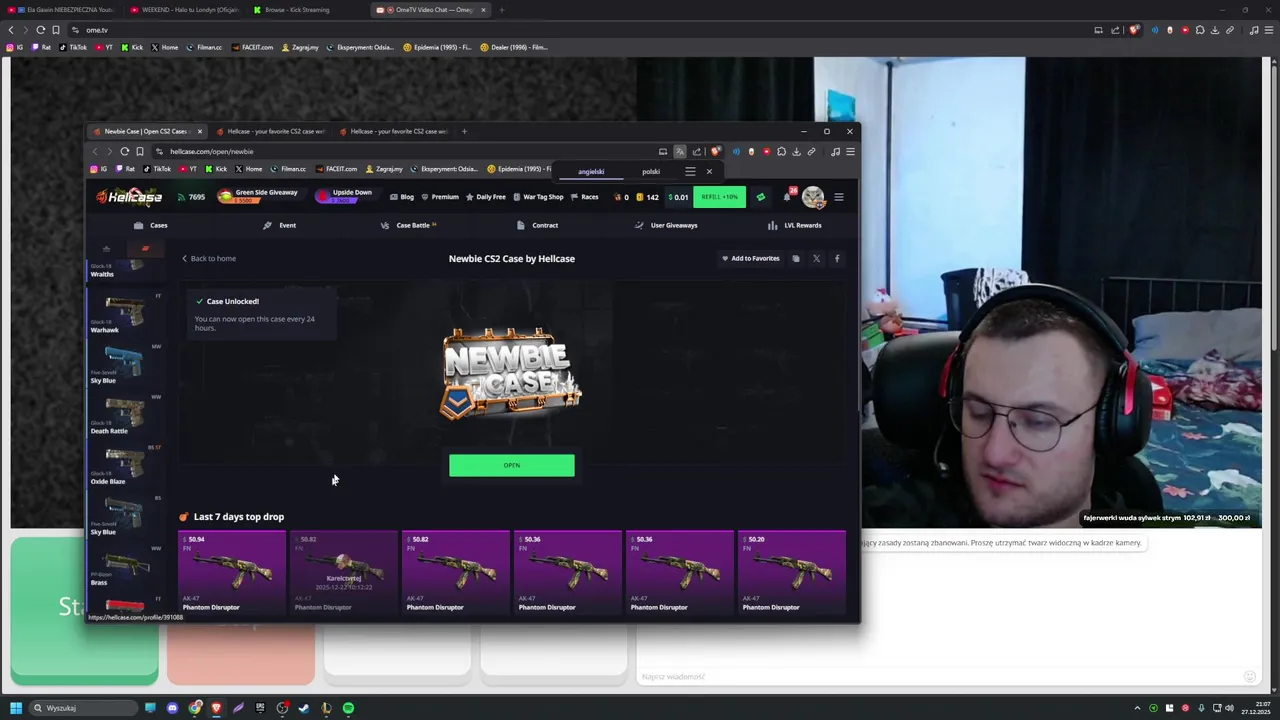Open Karelctvrtej's Phantom Disruptor drop card
This screenshot has width=1280, height=720.
click(x=344, y=572)
